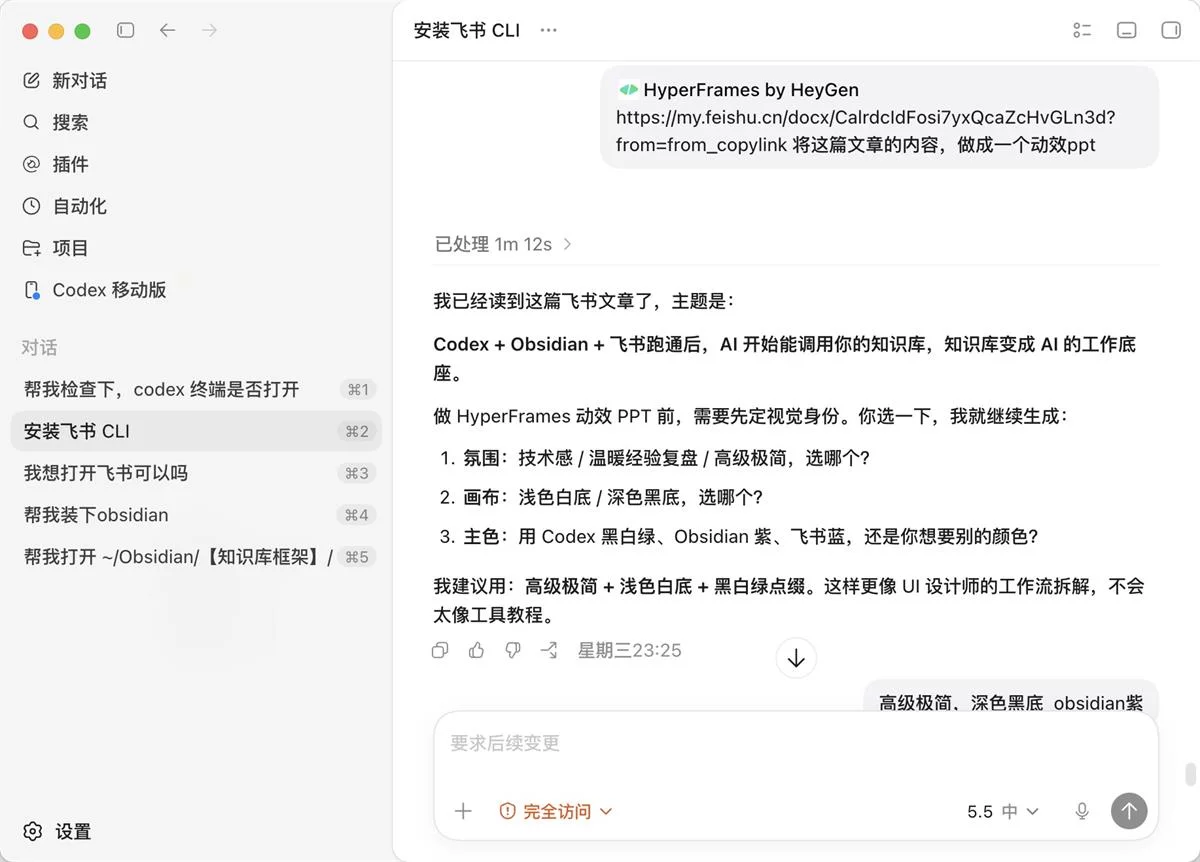
Task: Click the microphone voice input icon
Action: tap(1082, 811)
